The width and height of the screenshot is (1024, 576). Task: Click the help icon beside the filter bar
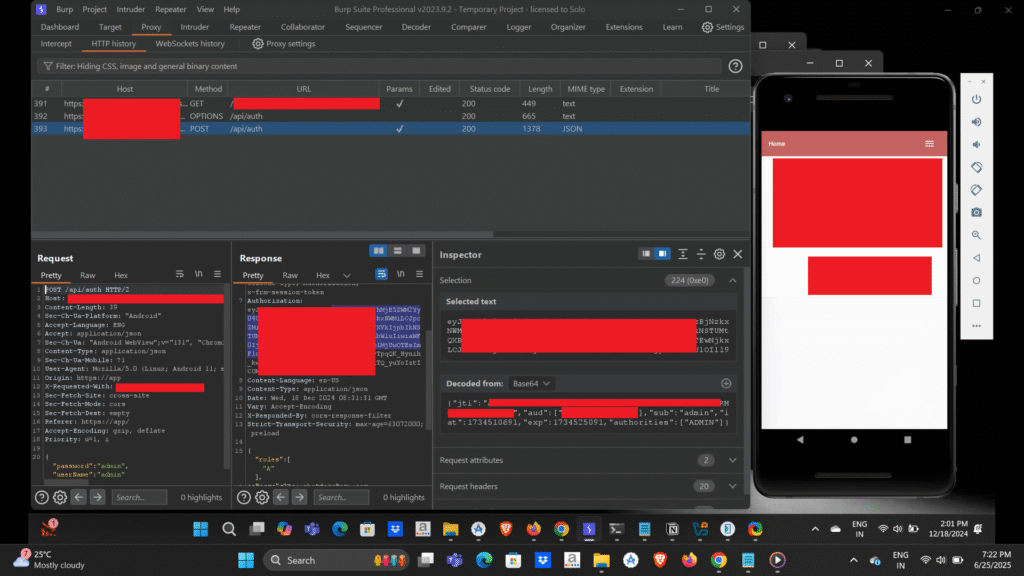coord(735,66)
